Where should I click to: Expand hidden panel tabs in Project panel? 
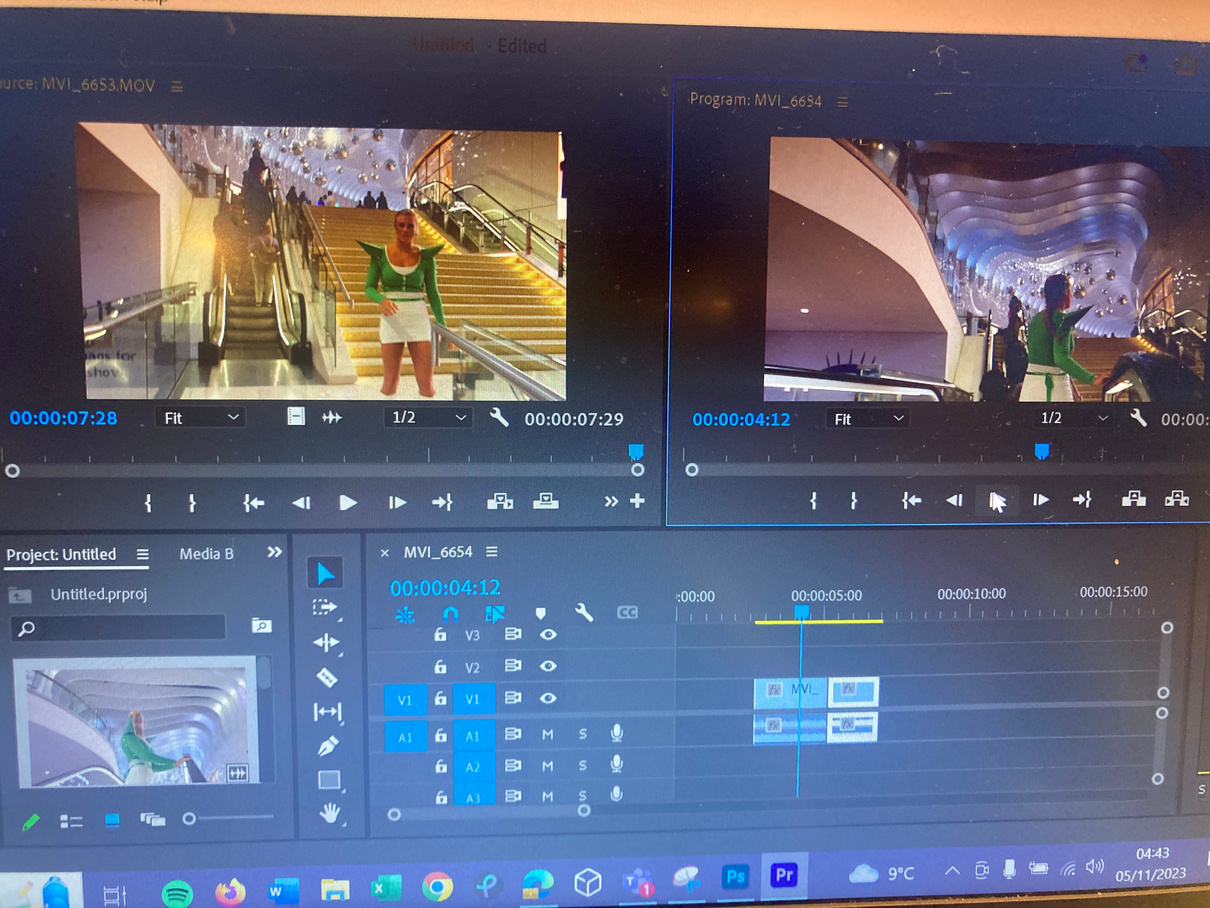(x=274, y=552)
